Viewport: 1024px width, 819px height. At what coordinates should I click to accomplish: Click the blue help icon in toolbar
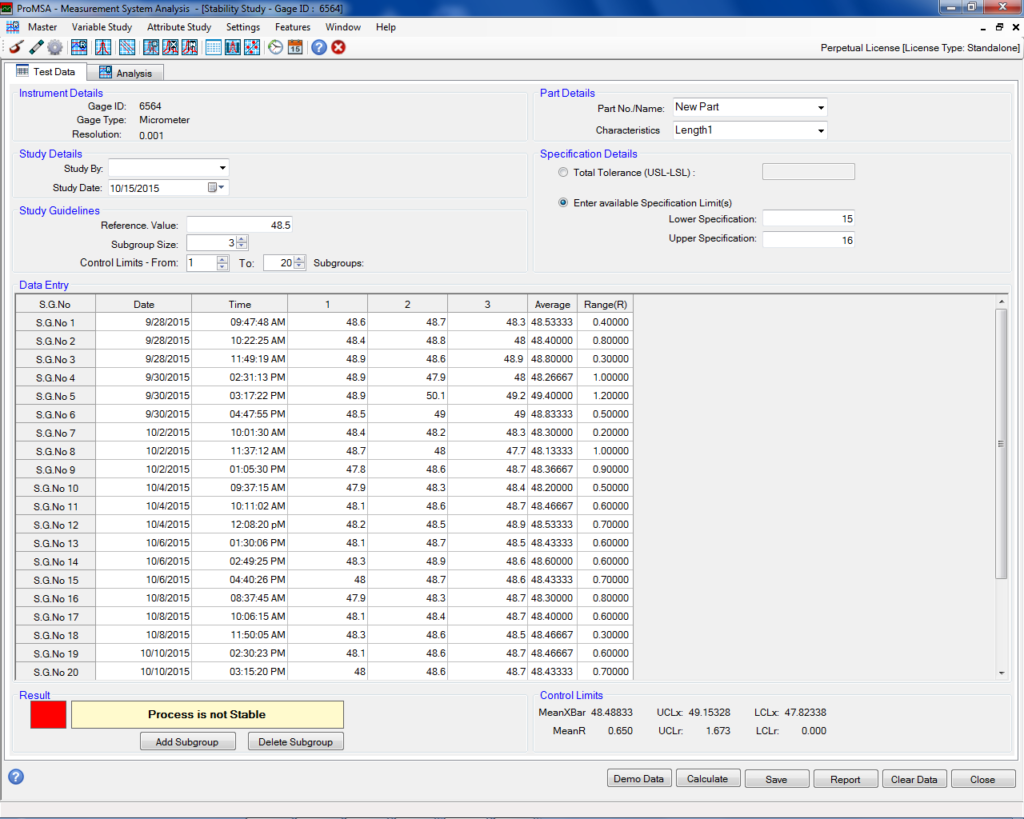319,47
